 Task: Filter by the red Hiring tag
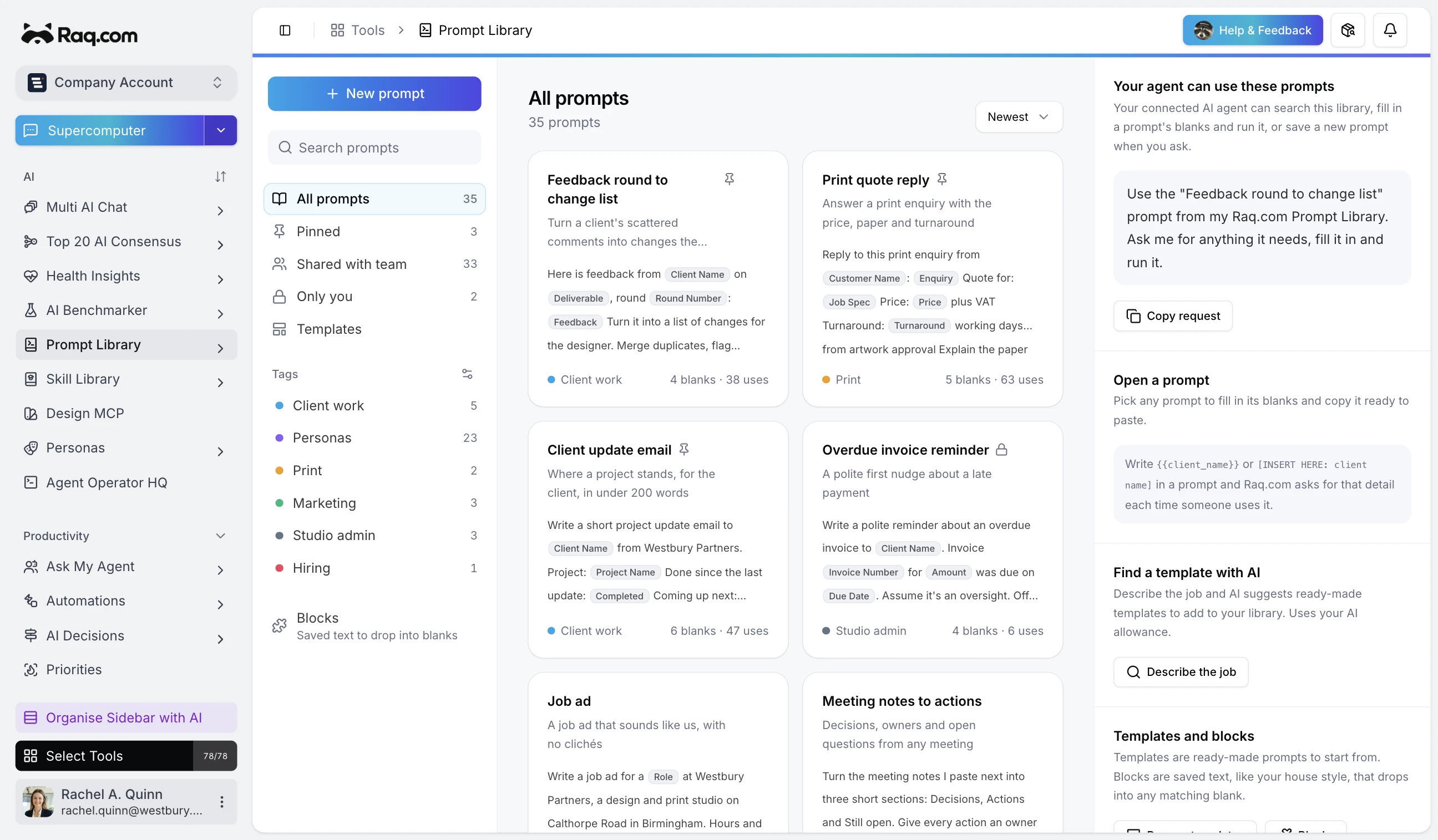(x=374, y=568)
